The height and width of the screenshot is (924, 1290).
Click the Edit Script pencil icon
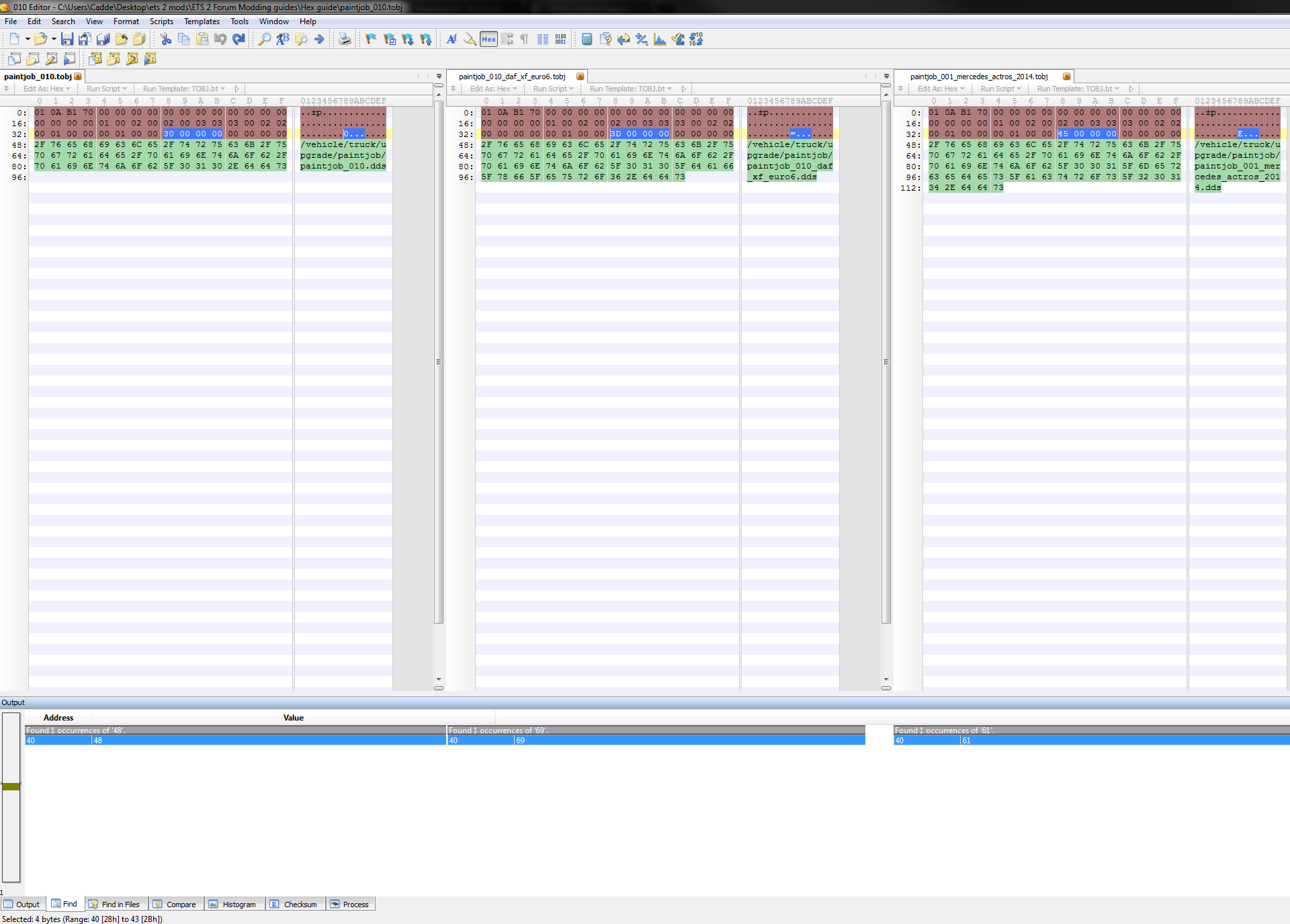point(51,58)
